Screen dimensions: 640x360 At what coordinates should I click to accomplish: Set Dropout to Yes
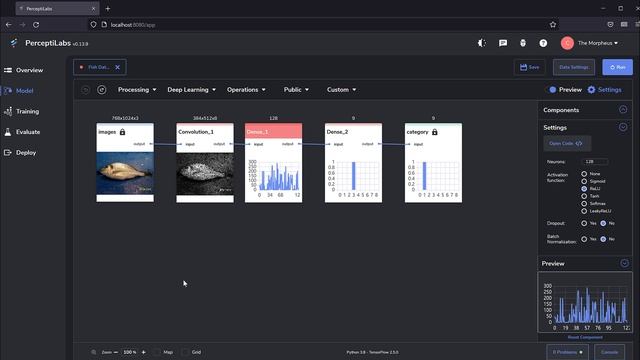(584, 223)
